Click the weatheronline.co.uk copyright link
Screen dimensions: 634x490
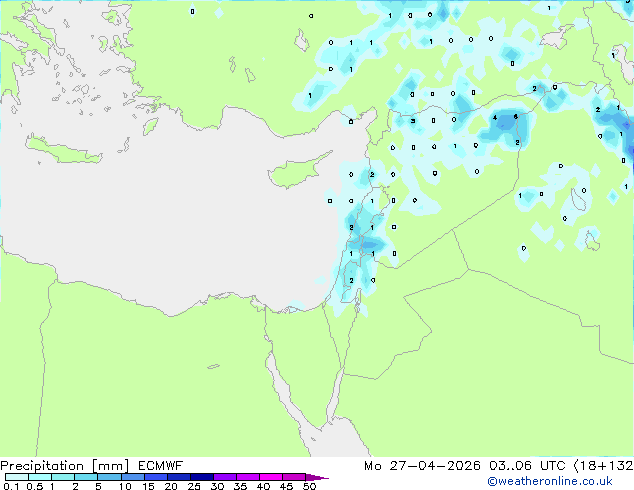[550, 481]
